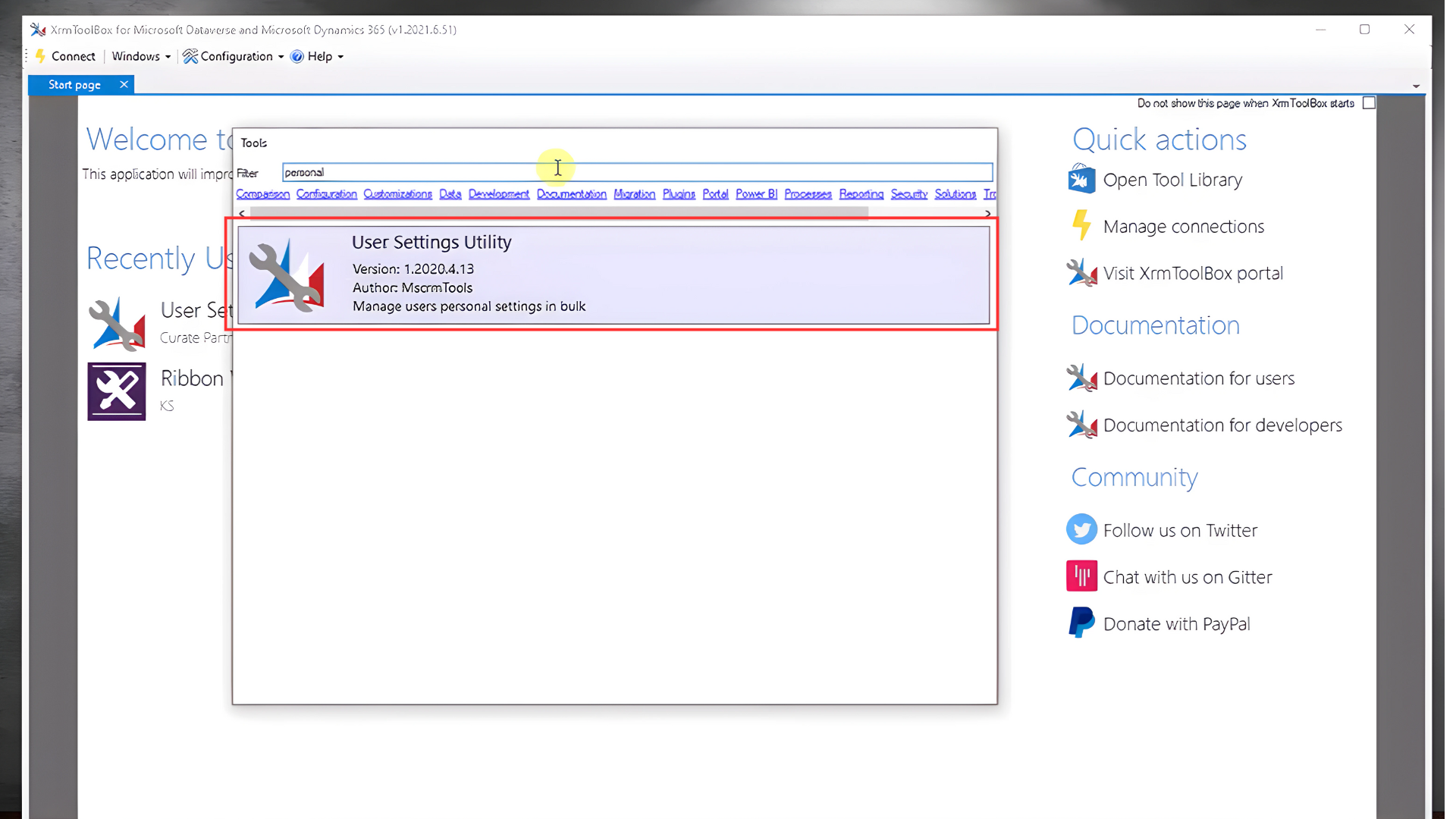Image resolution: width=1456 pixels, height=819 pixels.
Task: Filter tools by Power BI category
Action: click(756, 194)
